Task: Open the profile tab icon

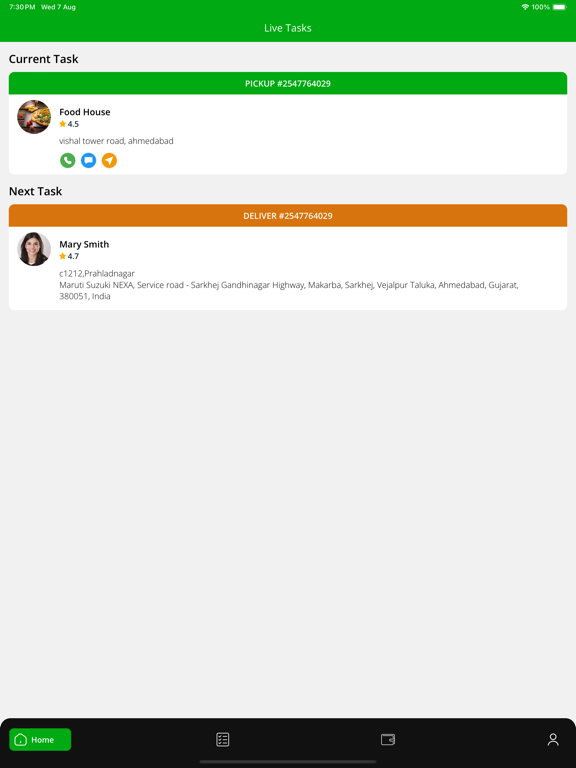Action: click(553, 740)
